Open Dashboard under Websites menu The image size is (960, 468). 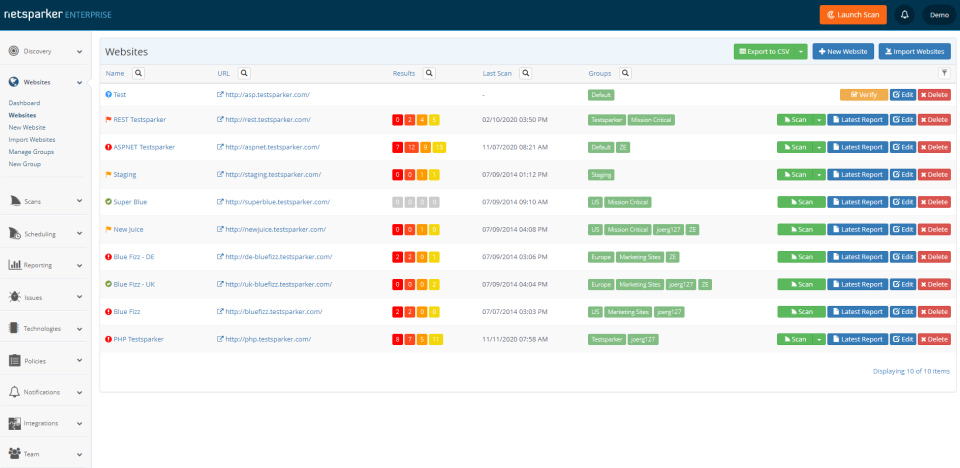tap(24, 103)
